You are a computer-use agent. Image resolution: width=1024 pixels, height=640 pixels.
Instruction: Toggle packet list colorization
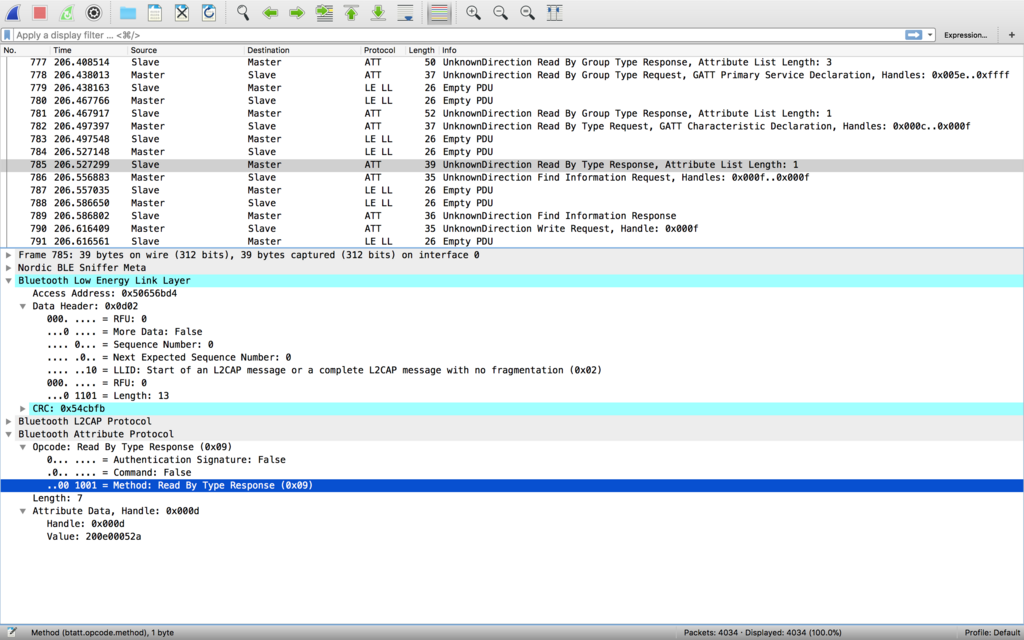pos(440,12)
